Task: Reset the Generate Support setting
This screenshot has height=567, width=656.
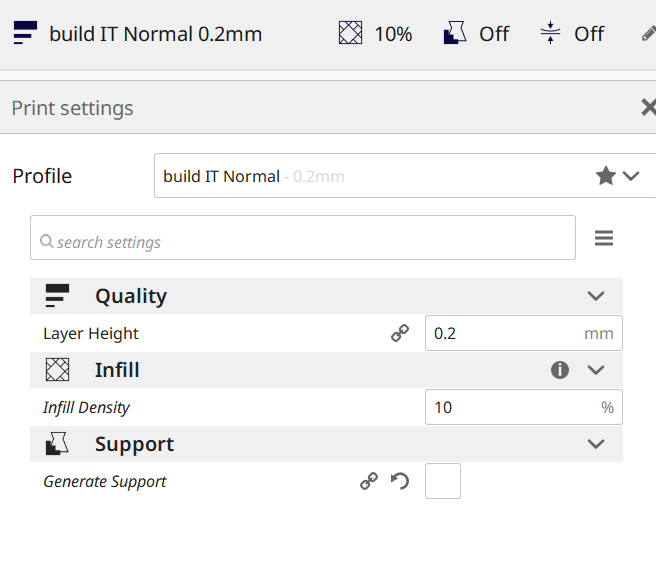Action: (400, 482)
